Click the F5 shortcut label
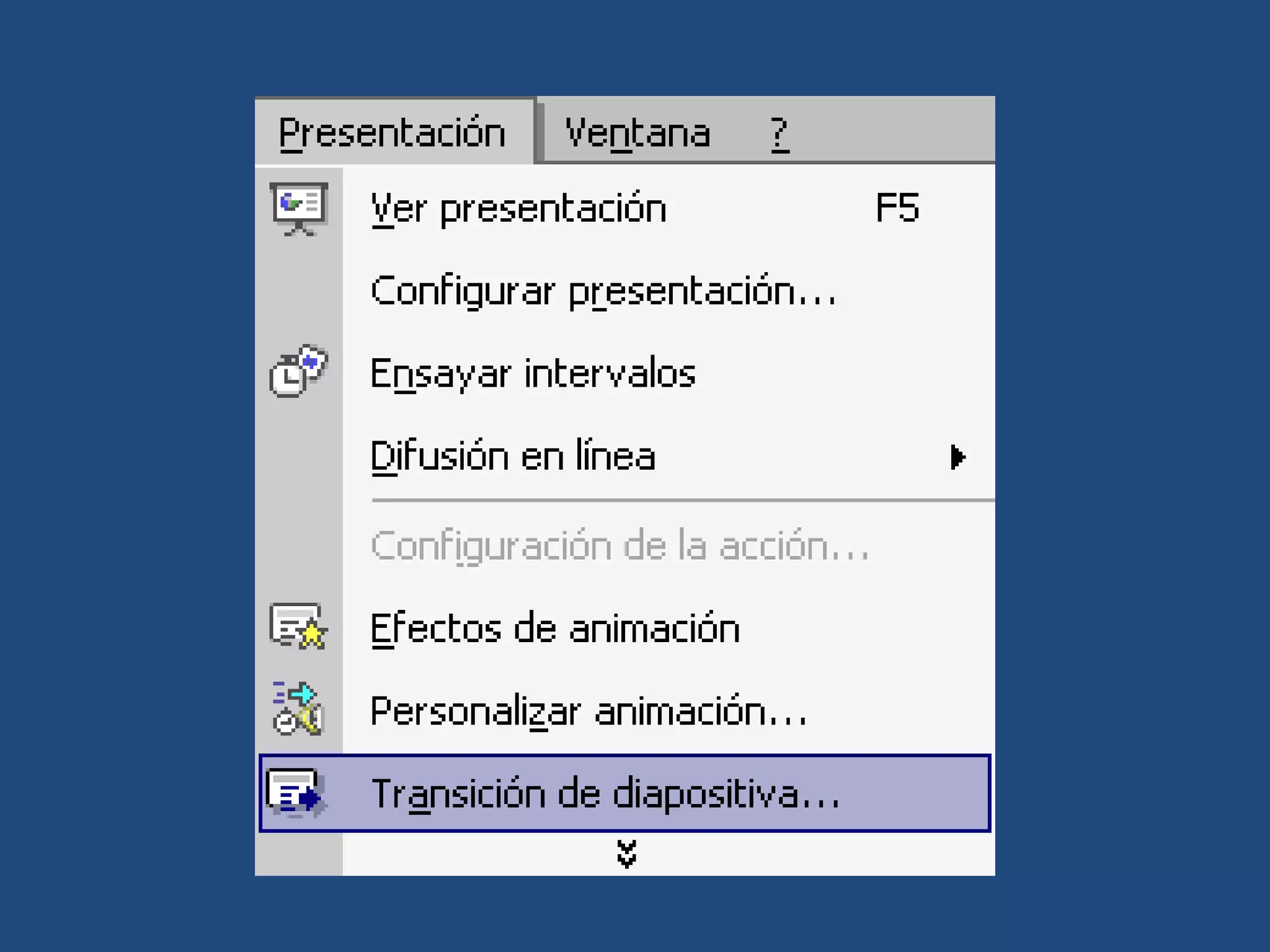This screenshot has width=1270, height=952. [897, 208]
